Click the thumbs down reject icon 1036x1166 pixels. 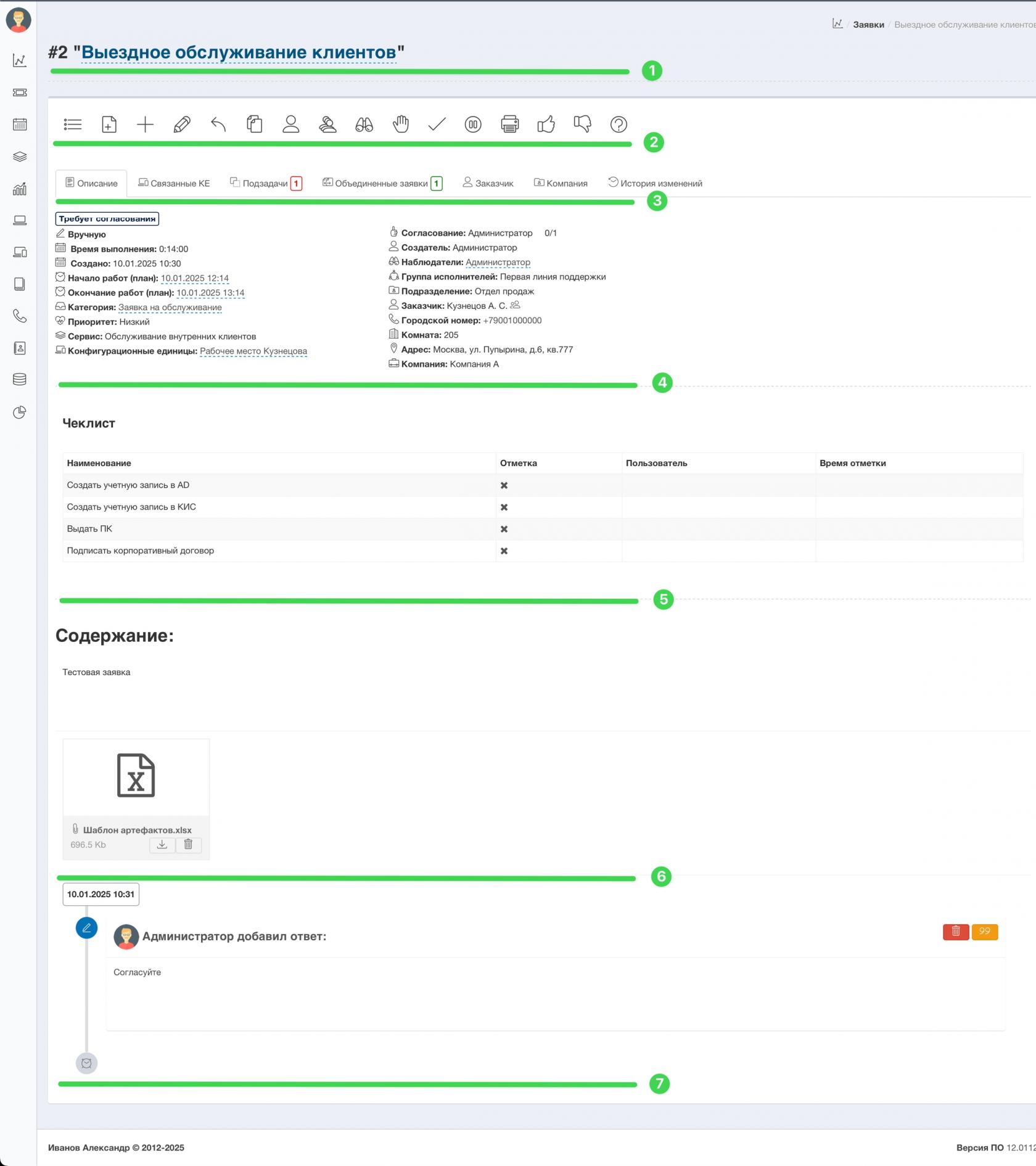click(582, 125)
